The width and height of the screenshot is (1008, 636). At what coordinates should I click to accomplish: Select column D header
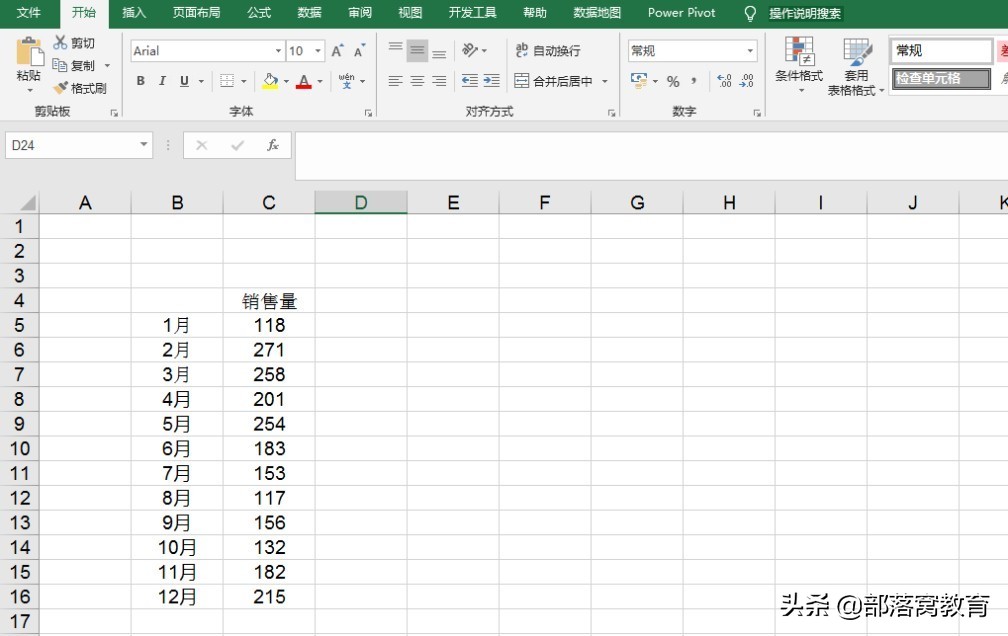point(361,202)
